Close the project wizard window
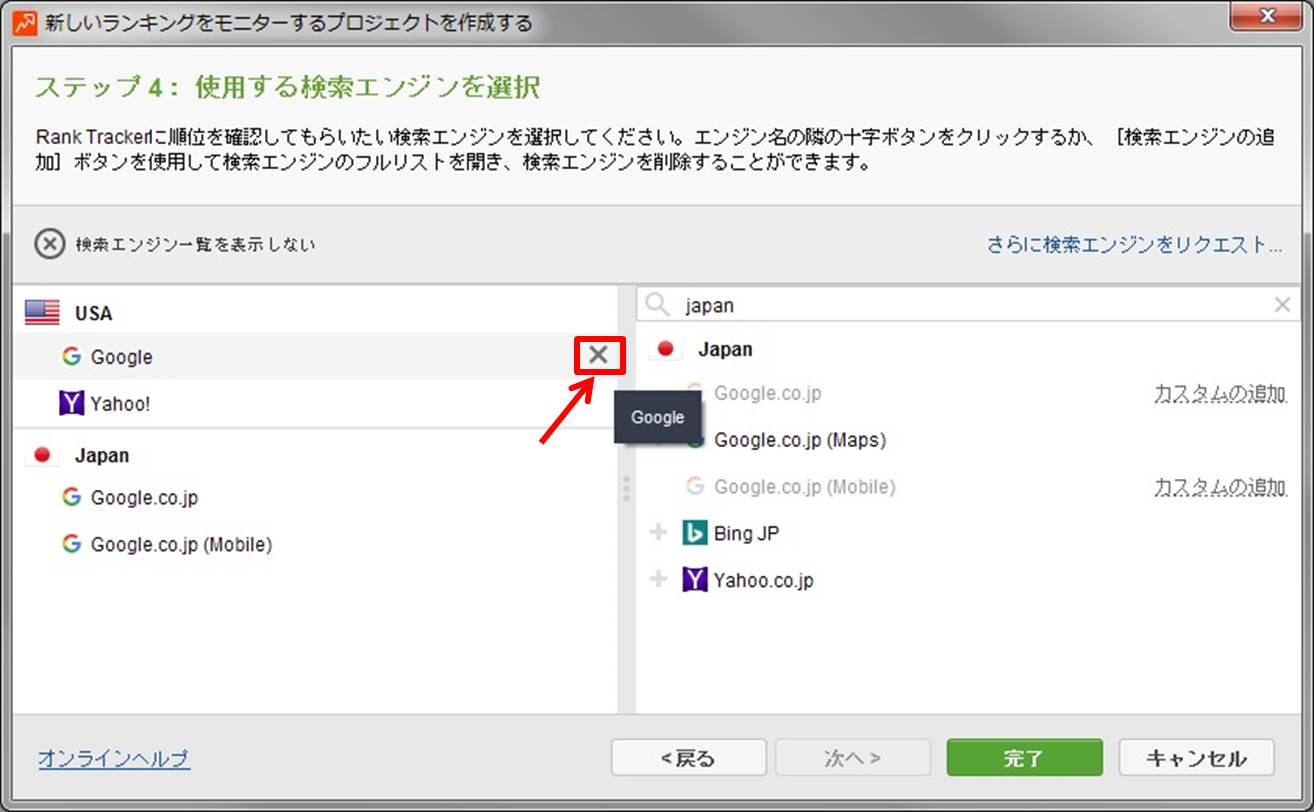1314x812 pixels. (1267, 17)
